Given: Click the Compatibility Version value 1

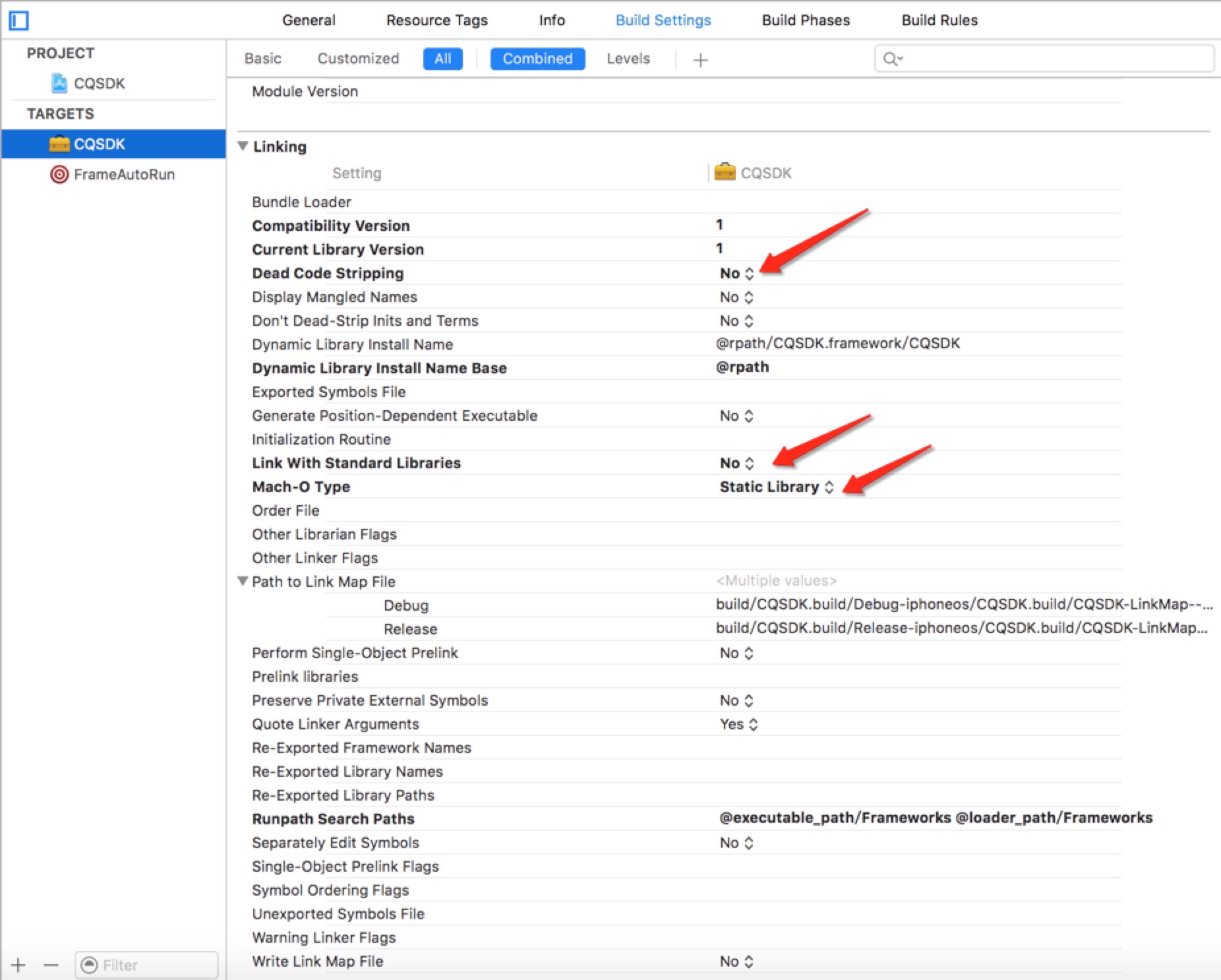Looking at the screenshot, I should click(x=719, y=225).
